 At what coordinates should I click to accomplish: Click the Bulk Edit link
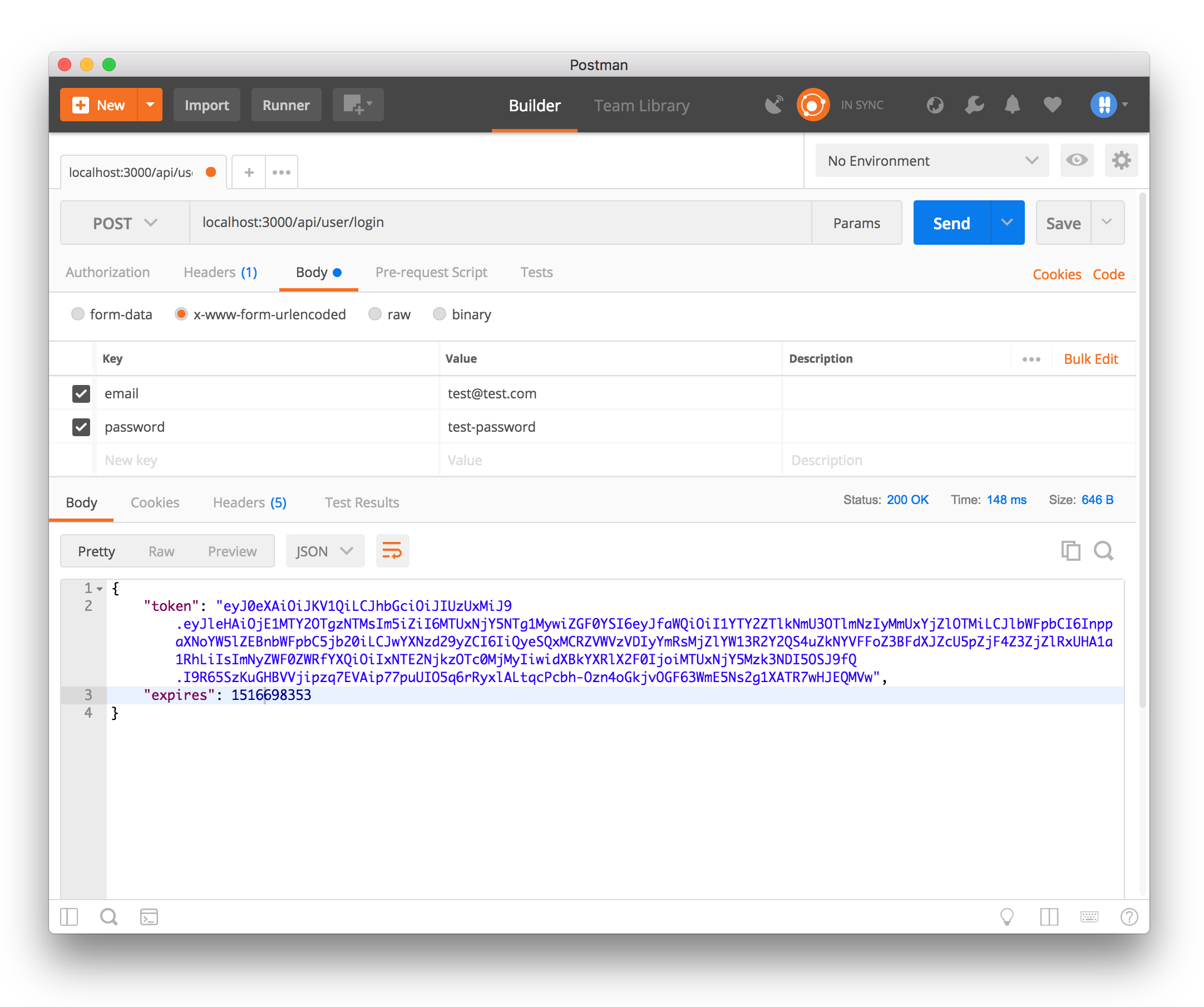point(1090,359)
